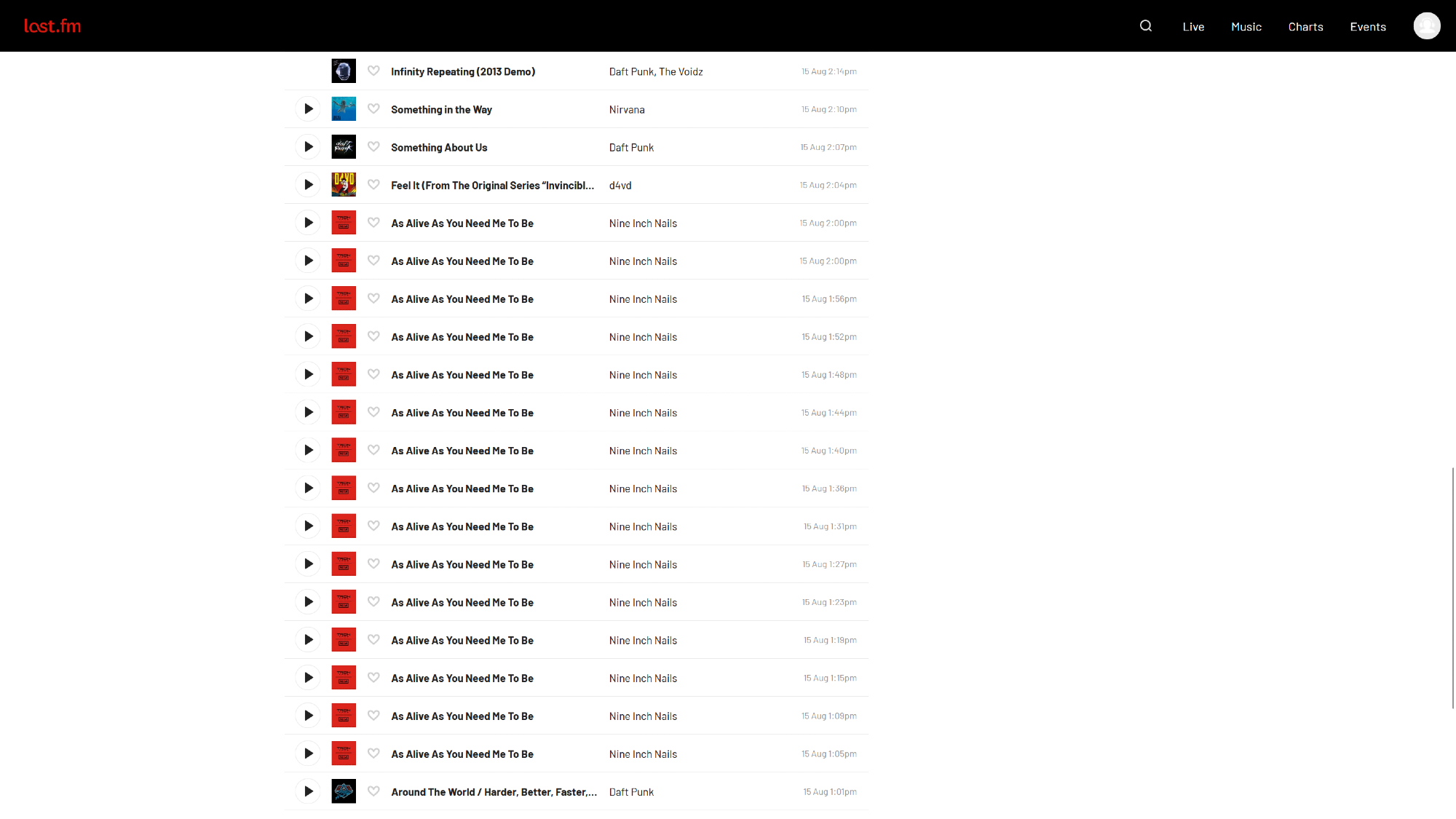Toggle heart on Something in the Way

click(373, 108)
